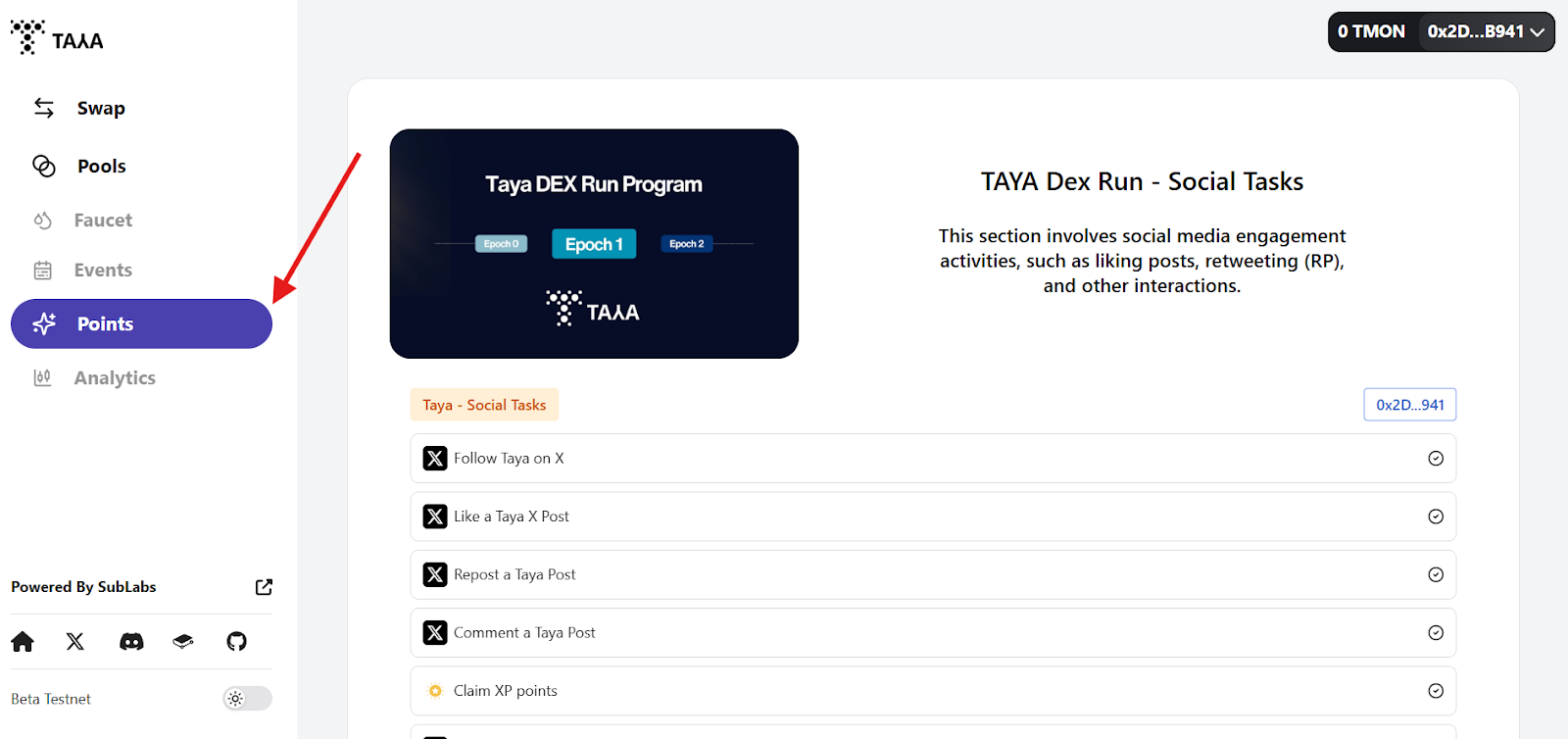Click the Epoch 2 marker in banner
This screenshot has width=1568, height=739.
687,244
